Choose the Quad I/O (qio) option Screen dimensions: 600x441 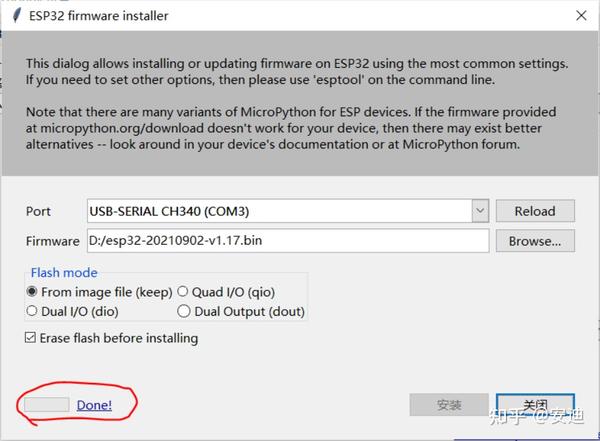183,292
